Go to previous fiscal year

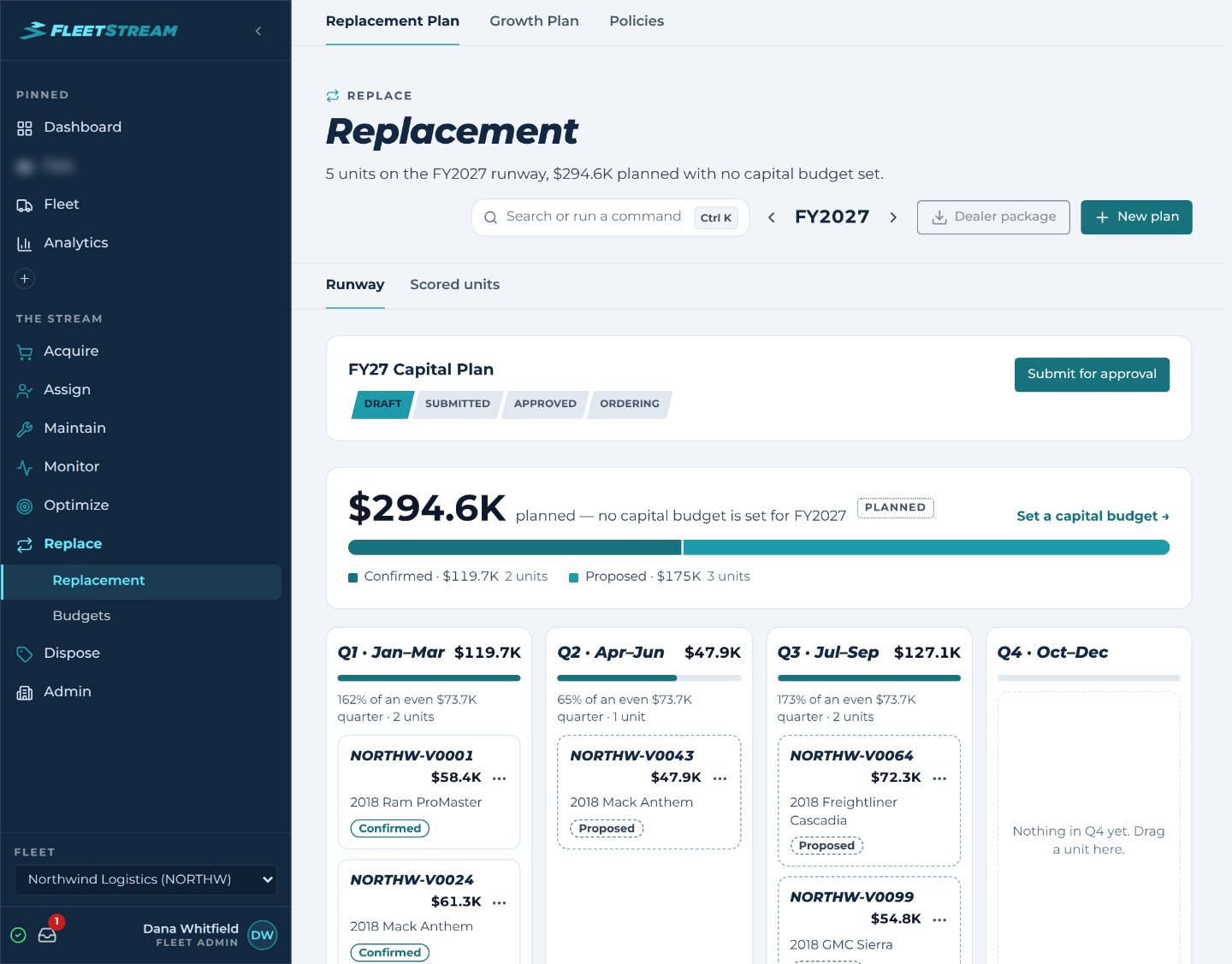772,217
